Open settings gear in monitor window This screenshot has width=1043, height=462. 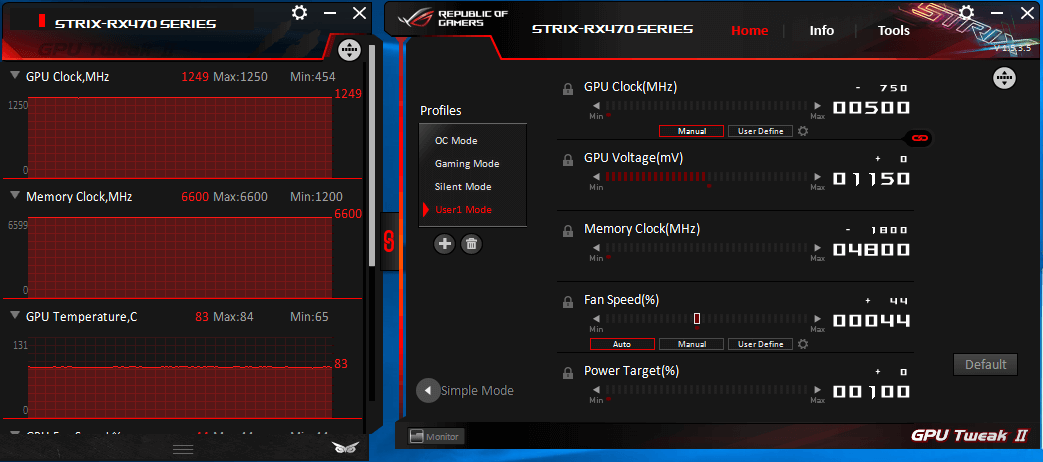pyautogui.click(x=299, y=13)
